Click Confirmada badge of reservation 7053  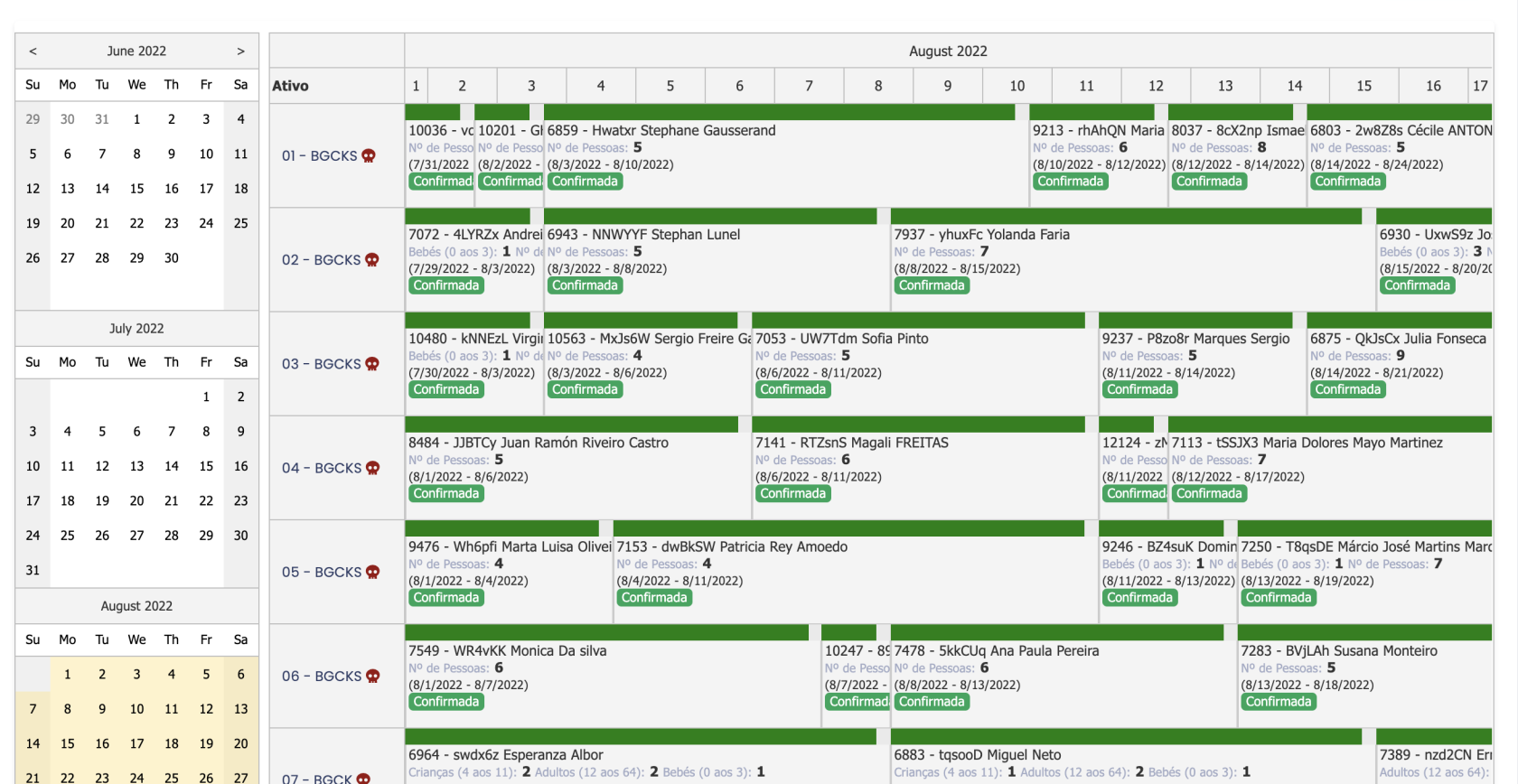(792, 389)
